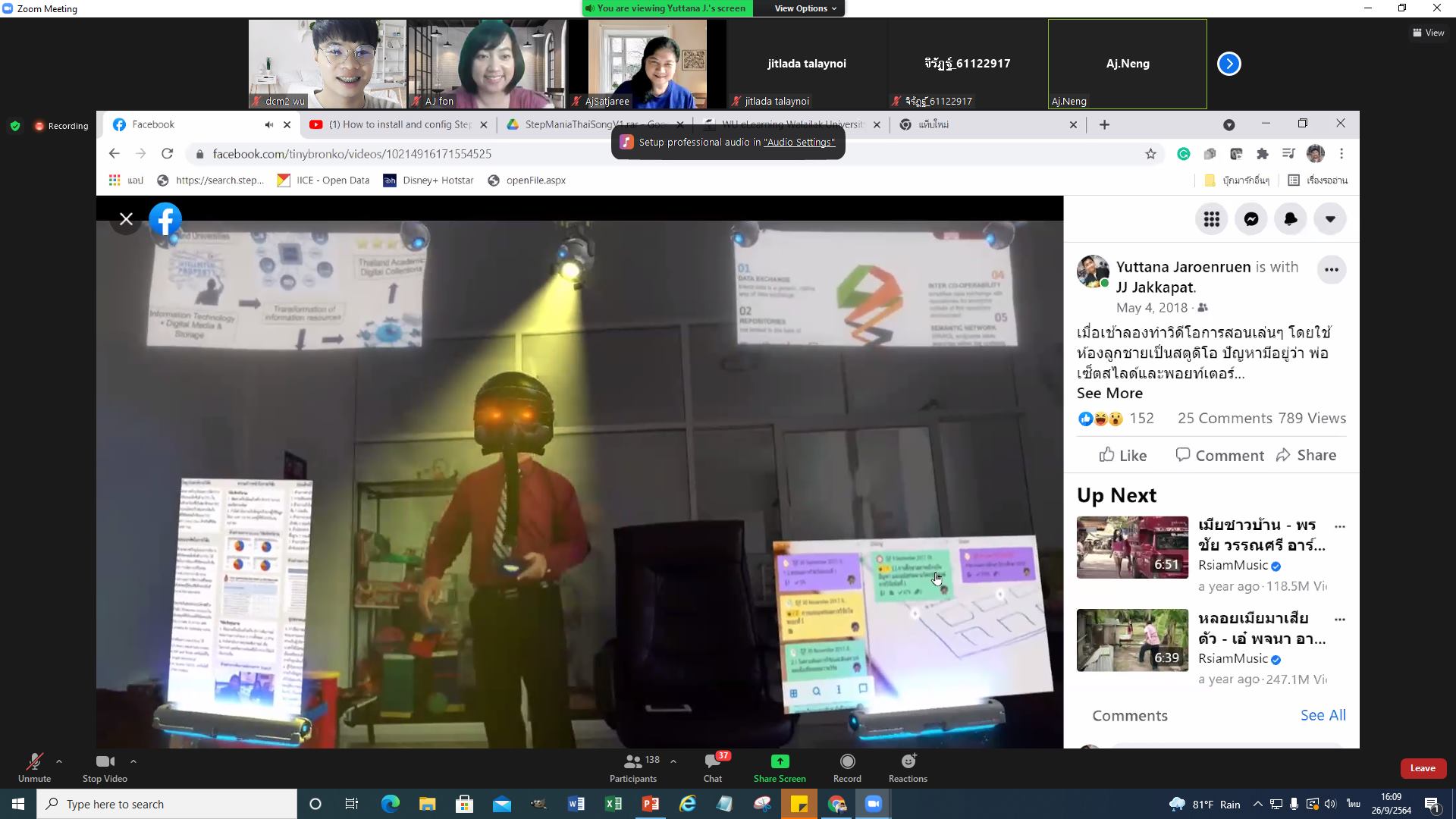1456x819 pixels.
Task: Select AjSatjaree video thumbnail
Action: (647, 64)
